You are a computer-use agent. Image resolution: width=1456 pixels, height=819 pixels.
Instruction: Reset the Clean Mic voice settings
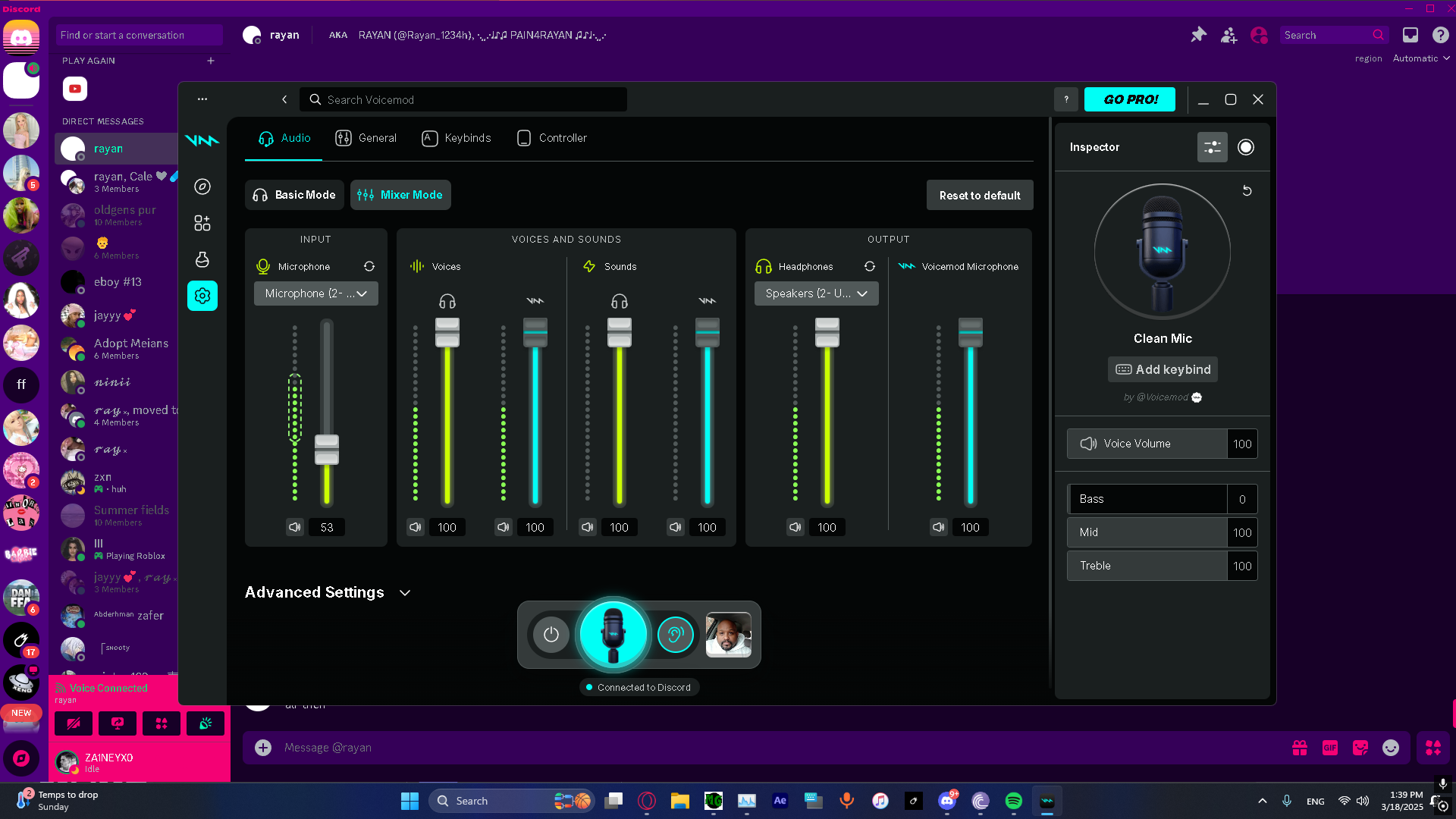[x=1247, y=191]
